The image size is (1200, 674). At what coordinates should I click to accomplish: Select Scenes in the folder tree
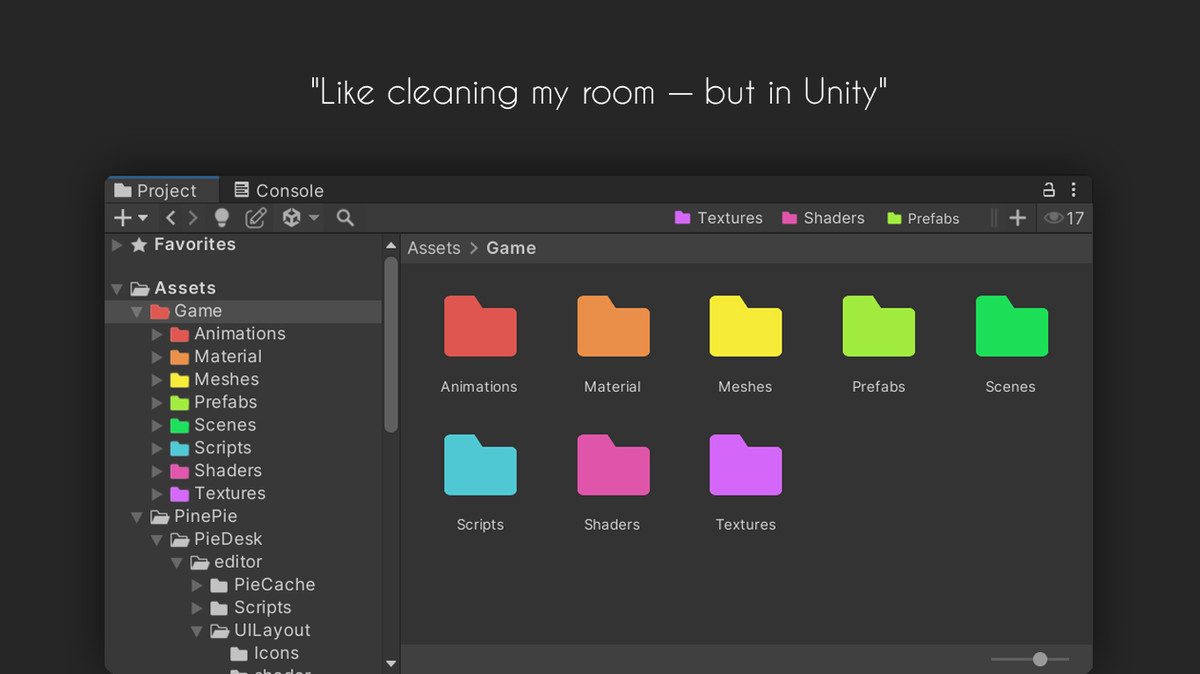243,425
